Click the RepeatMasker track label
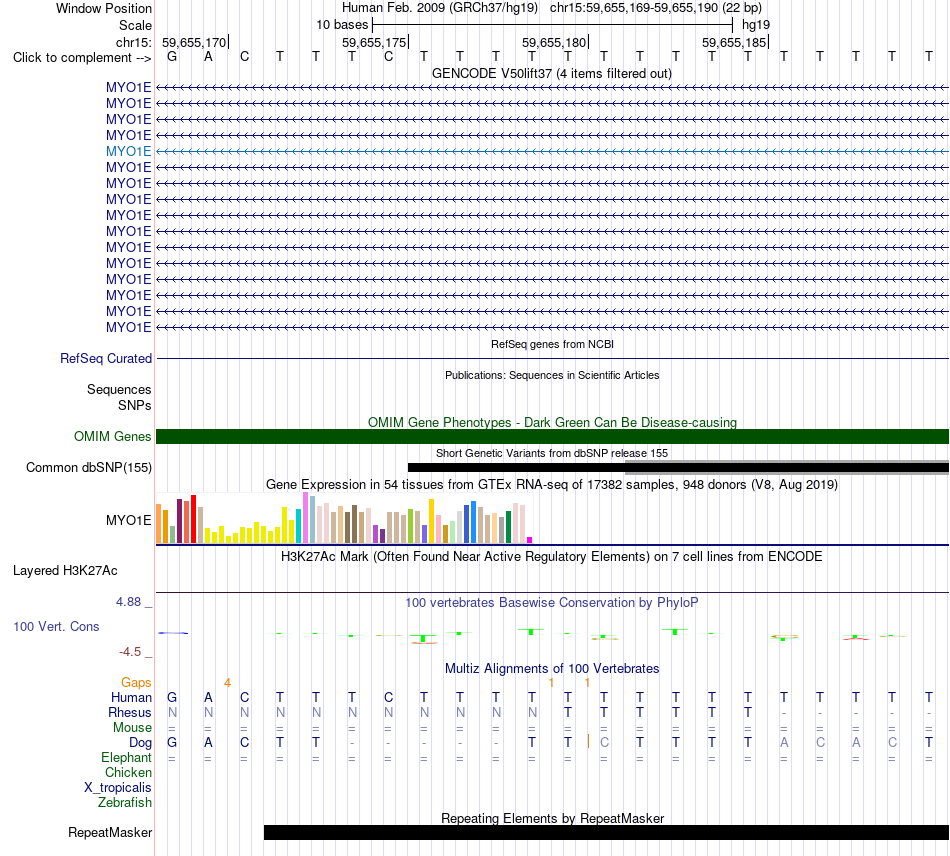The image size is (950, 856). pos(110,832)
